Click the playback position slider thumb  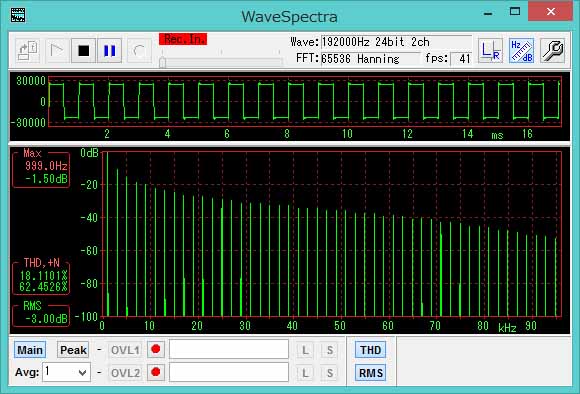pyautogui.click(x=162, y=62)
